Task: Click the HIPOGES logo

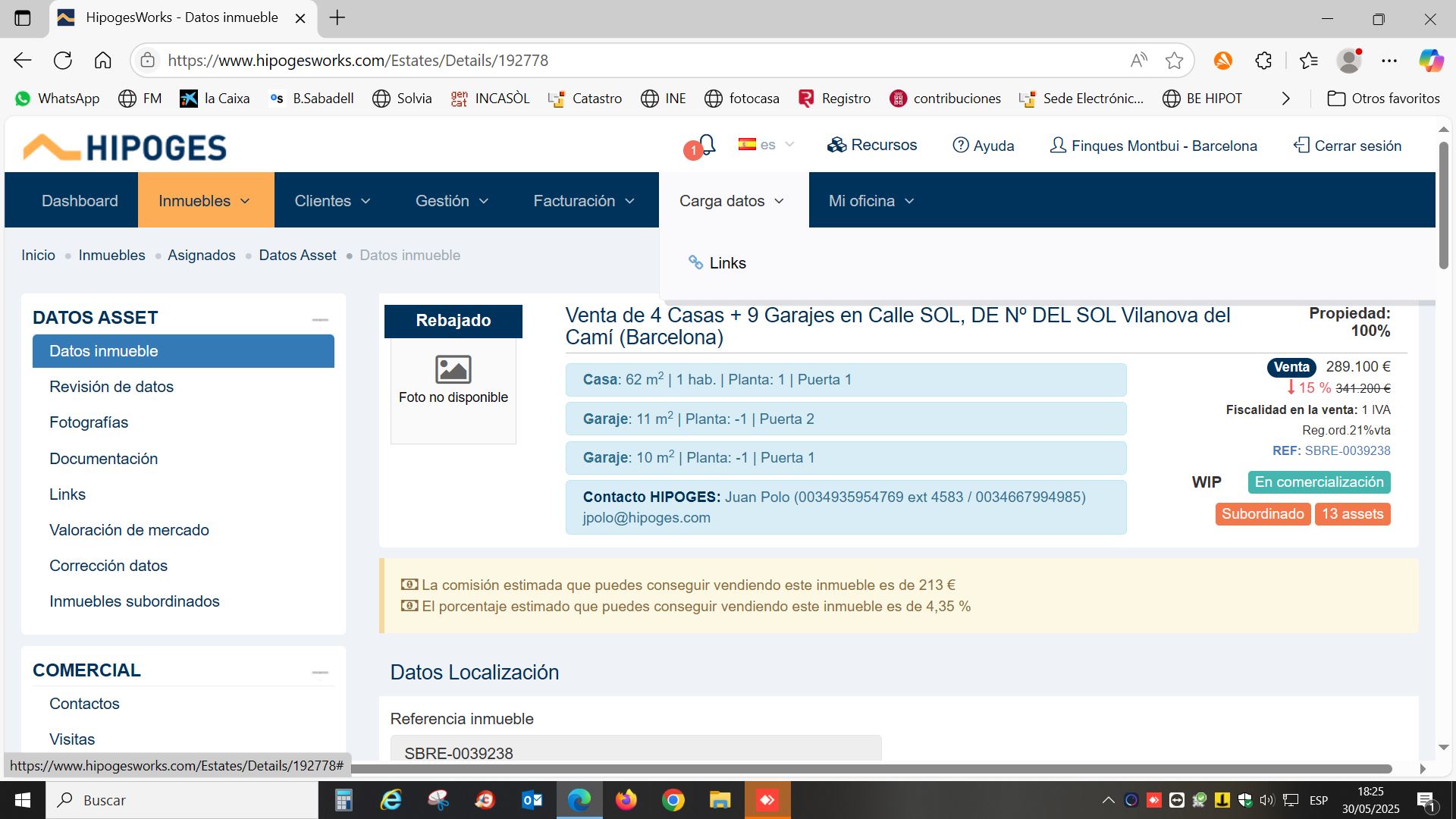Action: [x=125, y=148]
